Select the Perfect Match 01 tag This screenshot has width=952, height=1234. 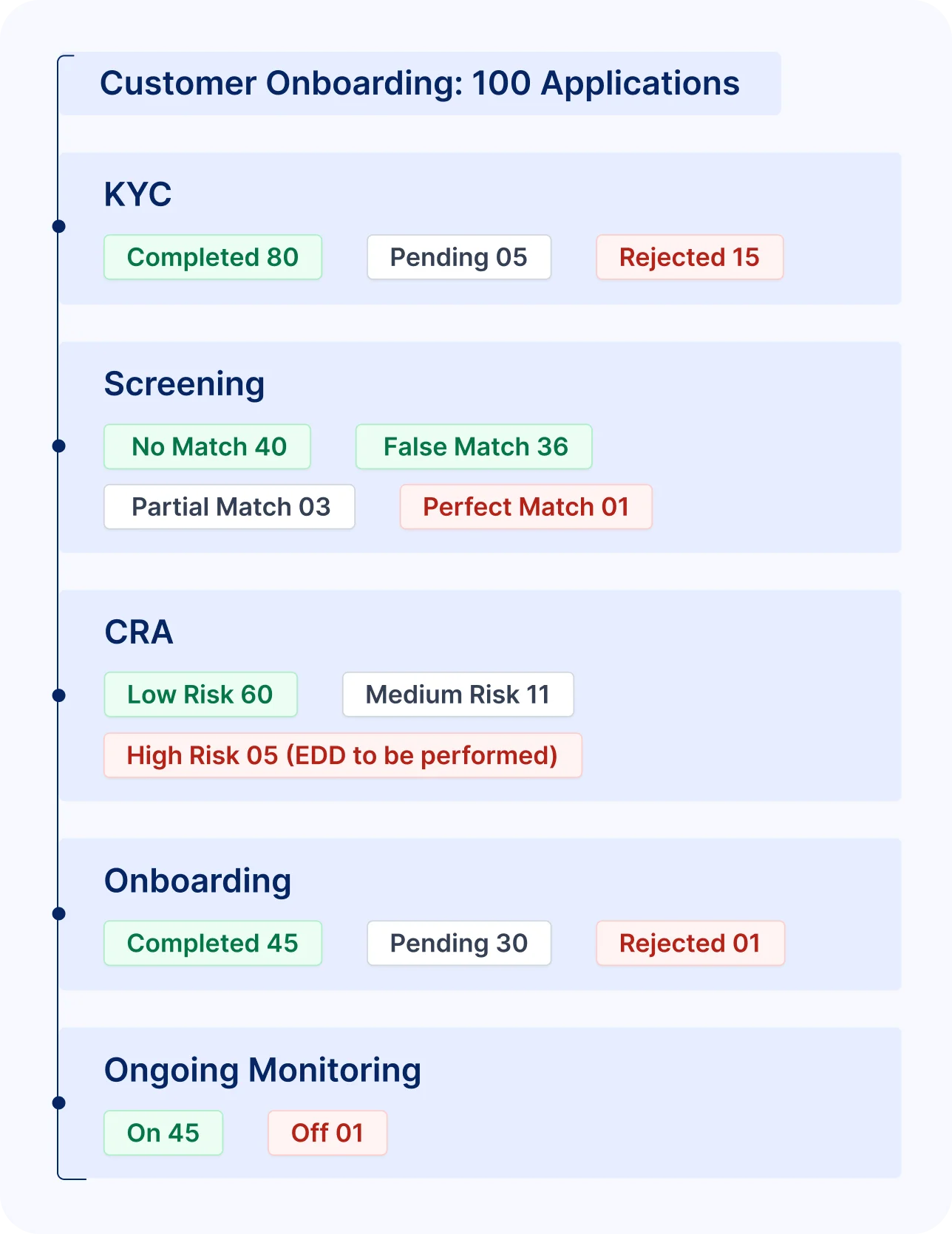coord(526,507)
